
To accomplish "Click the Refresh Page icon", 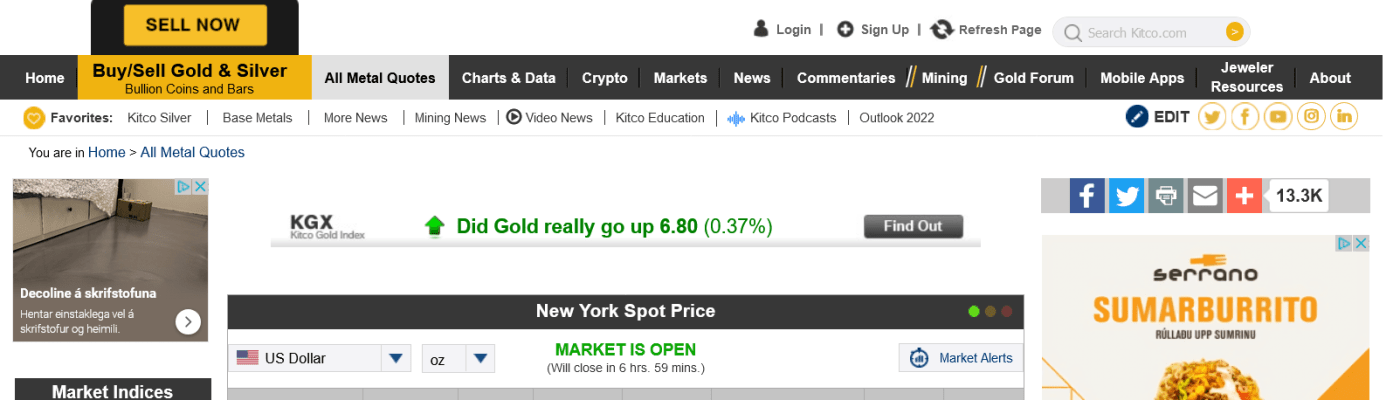I will point(941,30).
